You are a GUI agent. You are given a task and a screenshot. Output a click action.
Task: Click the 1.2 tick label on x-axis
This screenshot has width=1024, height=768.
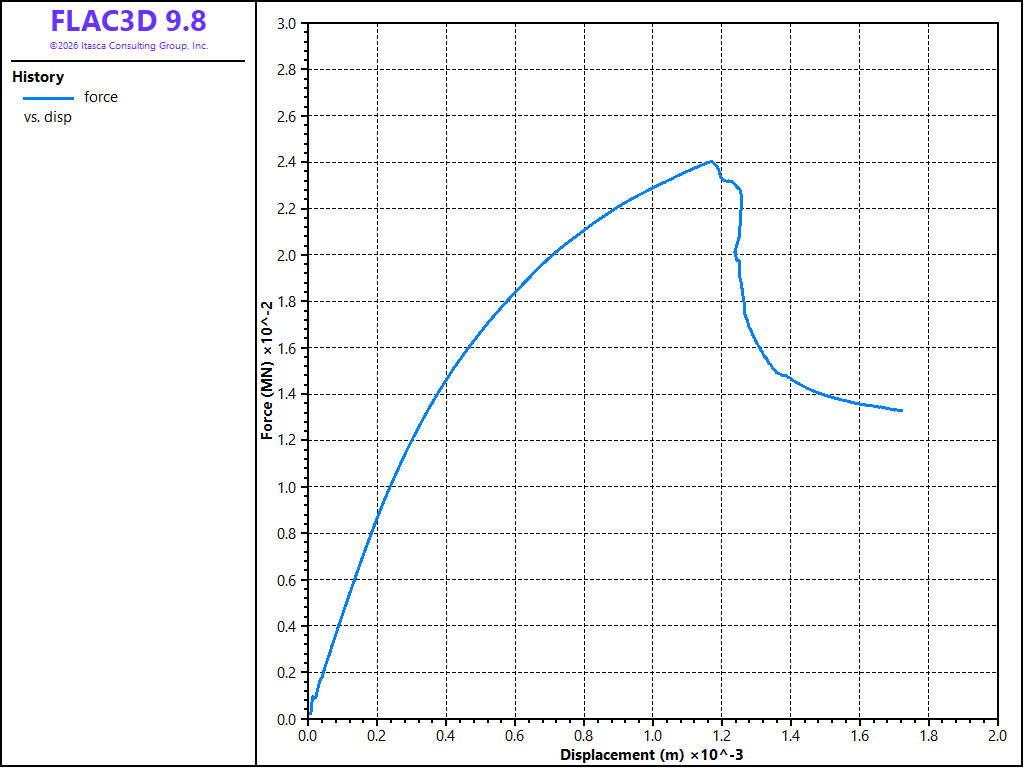click(722, 735)
